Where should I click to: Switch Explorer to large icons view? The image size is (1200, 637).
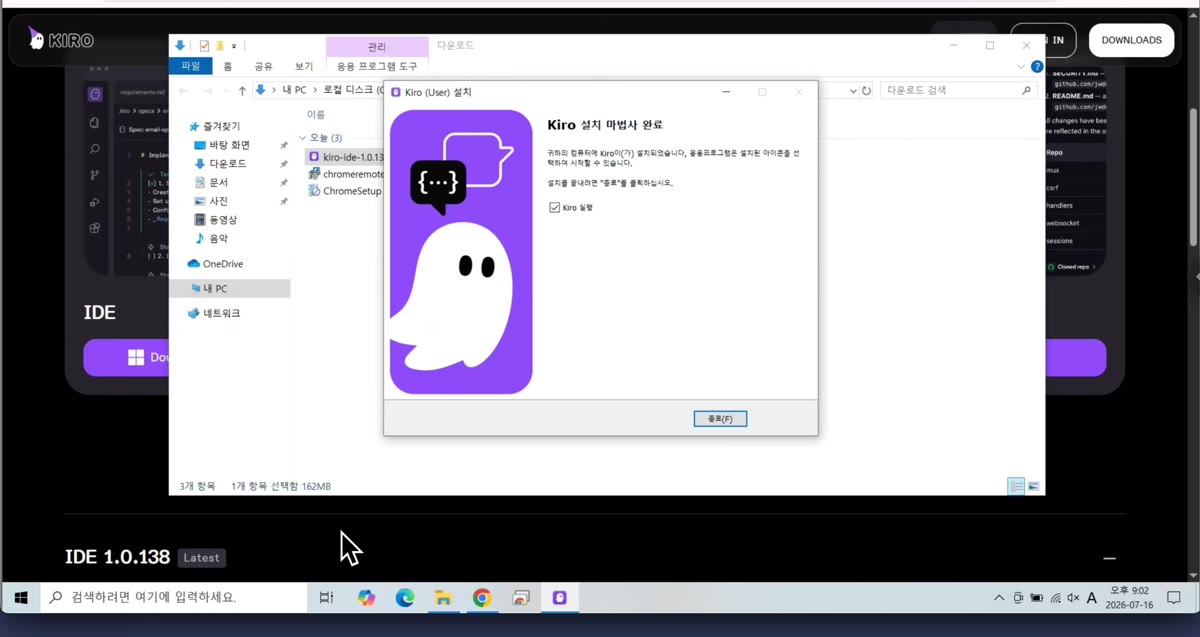coord(1034,486)
